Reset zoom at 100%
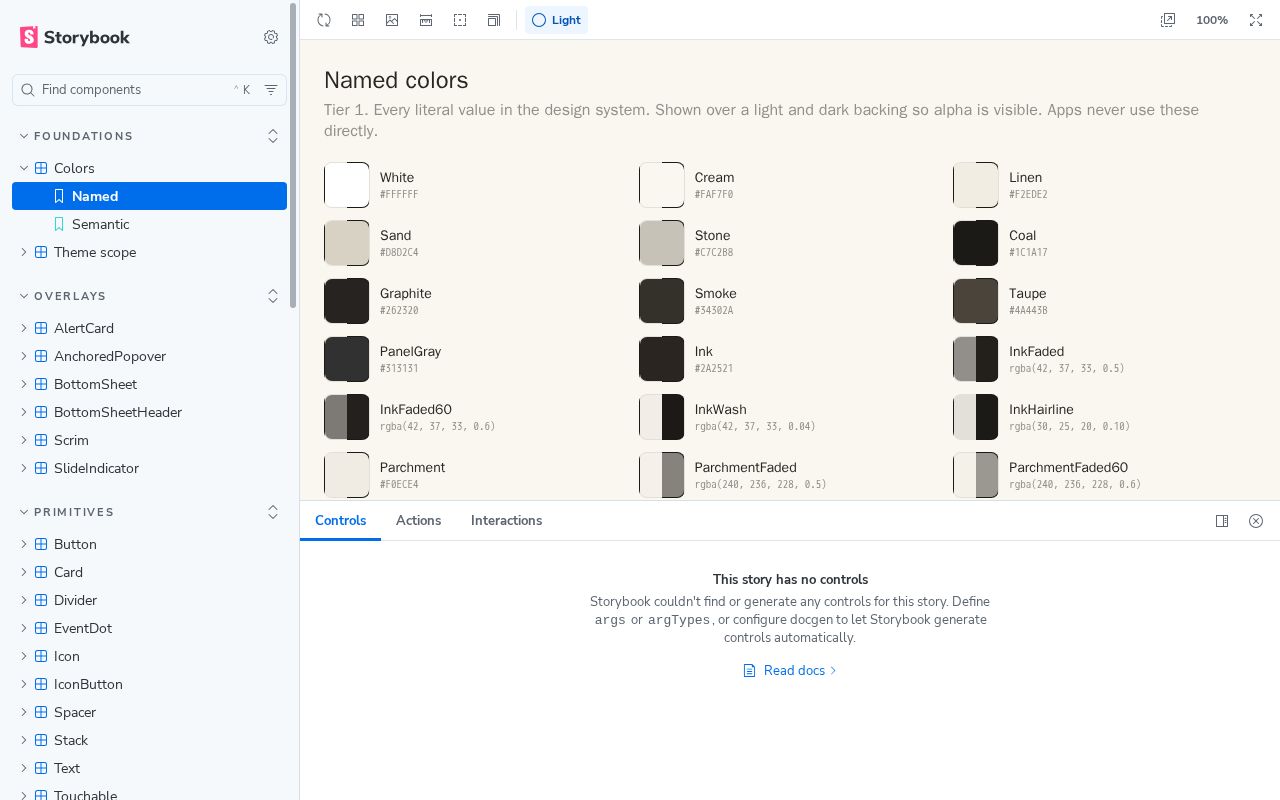Viewport: 1280px width, 800px height. [x=1212, y=20]
